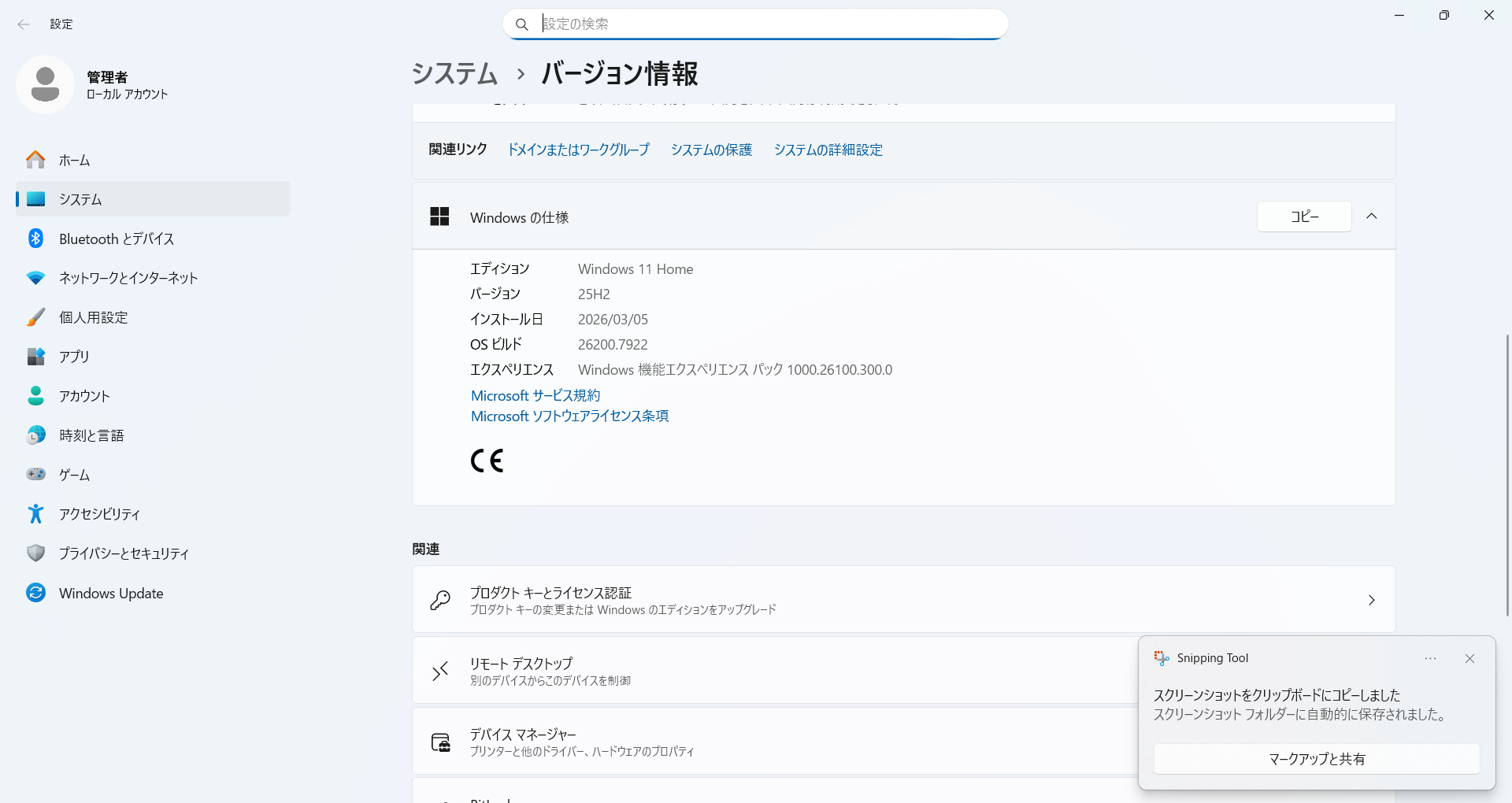Click the back arrow in title bar
Viewport: 1512px width, 803px height.
coord(24,24)
